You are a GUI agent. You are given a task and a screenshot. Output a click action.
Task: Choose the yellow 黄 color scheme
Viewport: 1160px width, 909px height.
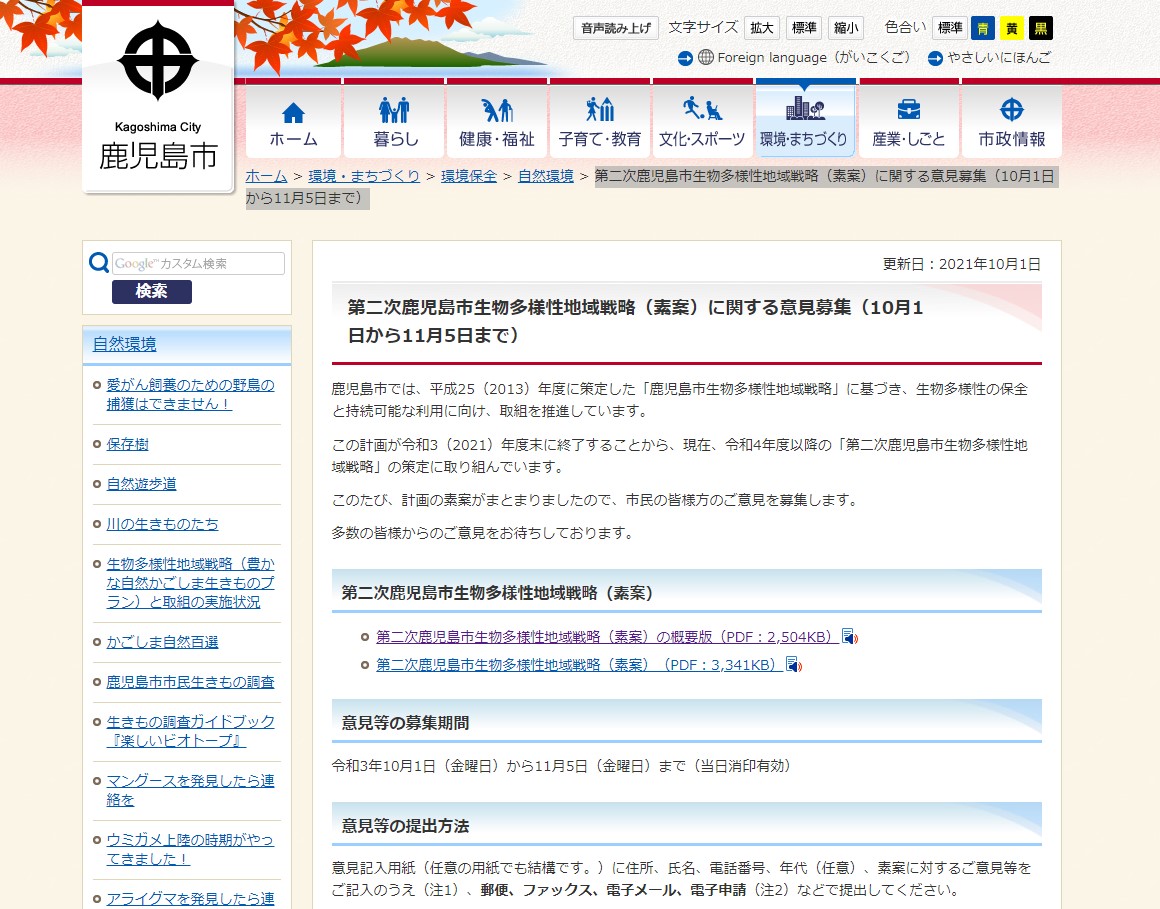click(1012, 28)
